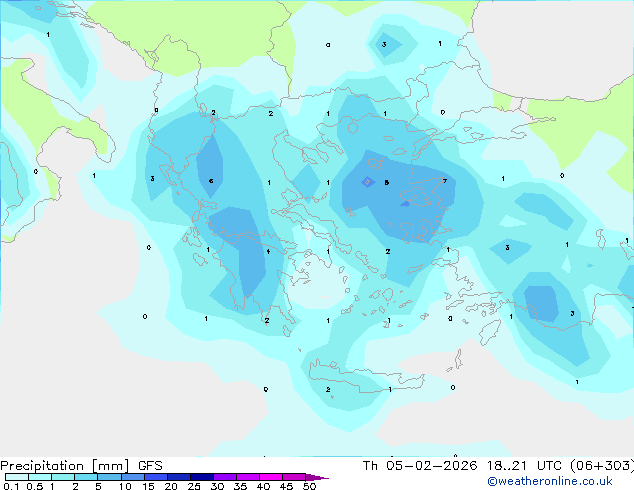Click the legend label '45'
The image size is (634, 490).
click(x=287, y=486)
